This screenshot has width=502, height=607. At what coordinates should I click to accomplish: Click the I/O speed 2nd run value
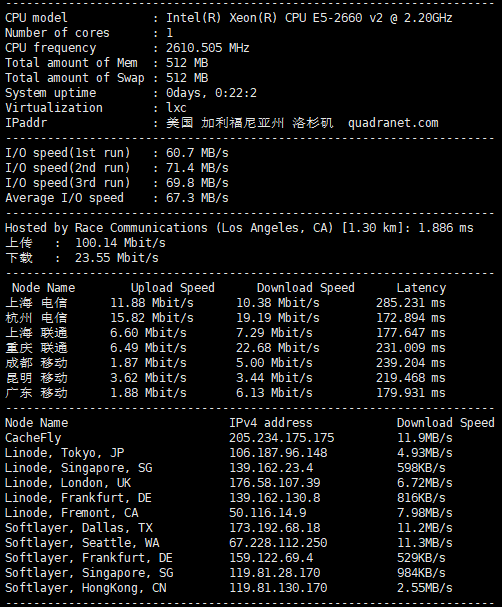[x=197, y=168]
